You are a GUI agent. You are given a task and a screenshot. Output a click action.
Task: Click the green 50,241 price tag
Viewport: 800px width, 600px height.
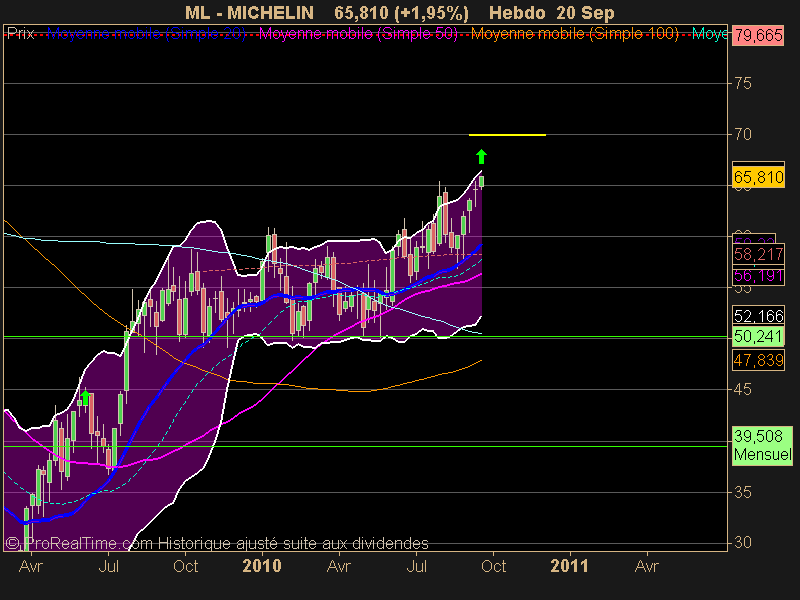(758, 336)
